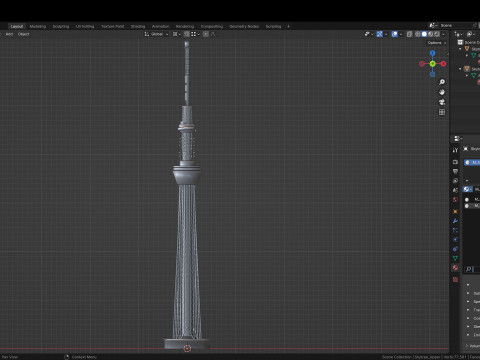The height and width of the screenshot is (360, 480).
Task: Open the Scene properties tab
Action: [455, 190]
